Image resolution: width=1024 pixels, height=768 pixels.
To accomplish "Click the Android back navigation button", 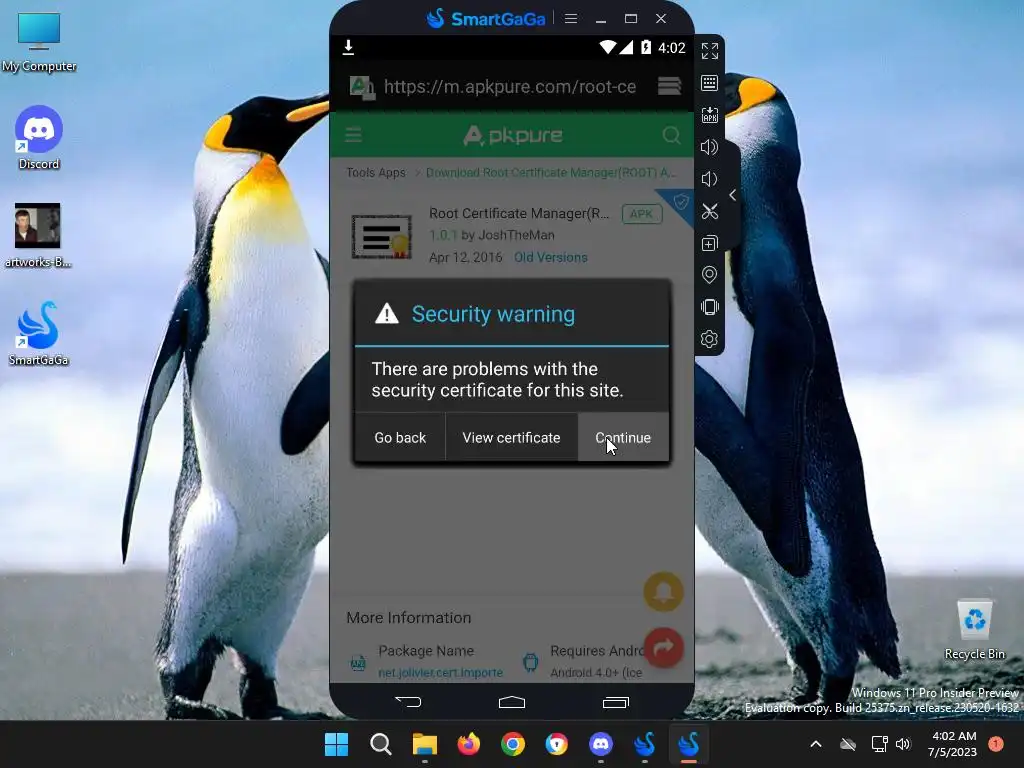I will 408,702.
